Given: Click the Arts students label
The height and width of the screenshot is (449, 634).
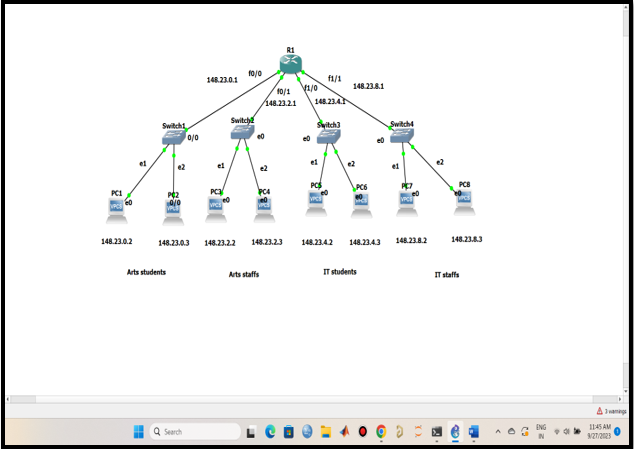Looking at the screenshot, I should [146, 272].
